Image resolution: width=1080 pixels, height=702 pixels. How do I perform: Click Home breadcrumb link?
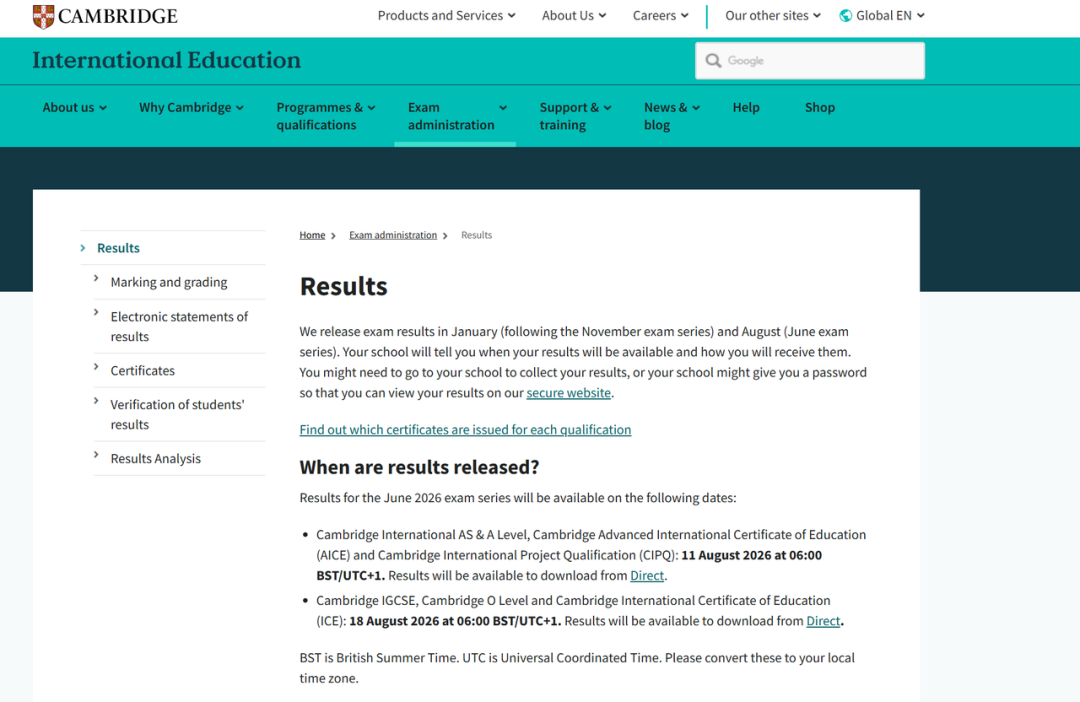click(312, 235)
